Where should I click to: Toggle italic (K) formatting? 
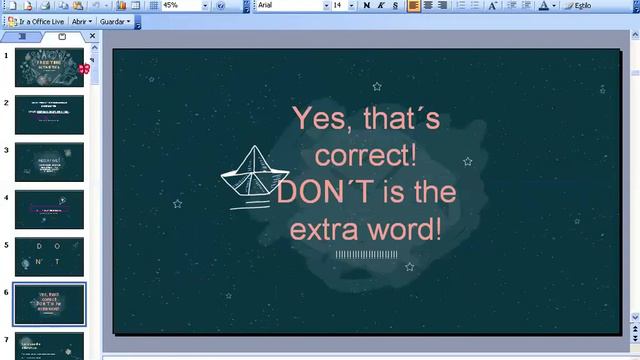[x=381, y=5]
